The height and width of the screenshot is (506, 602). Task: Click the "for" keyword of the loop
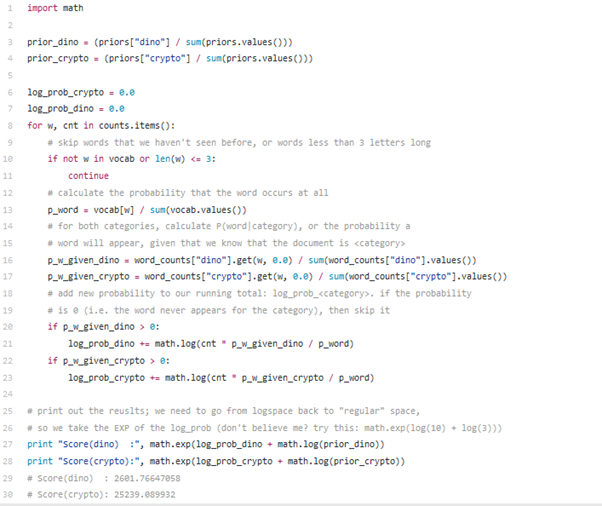pyautogui.click(x=34, y=125)
